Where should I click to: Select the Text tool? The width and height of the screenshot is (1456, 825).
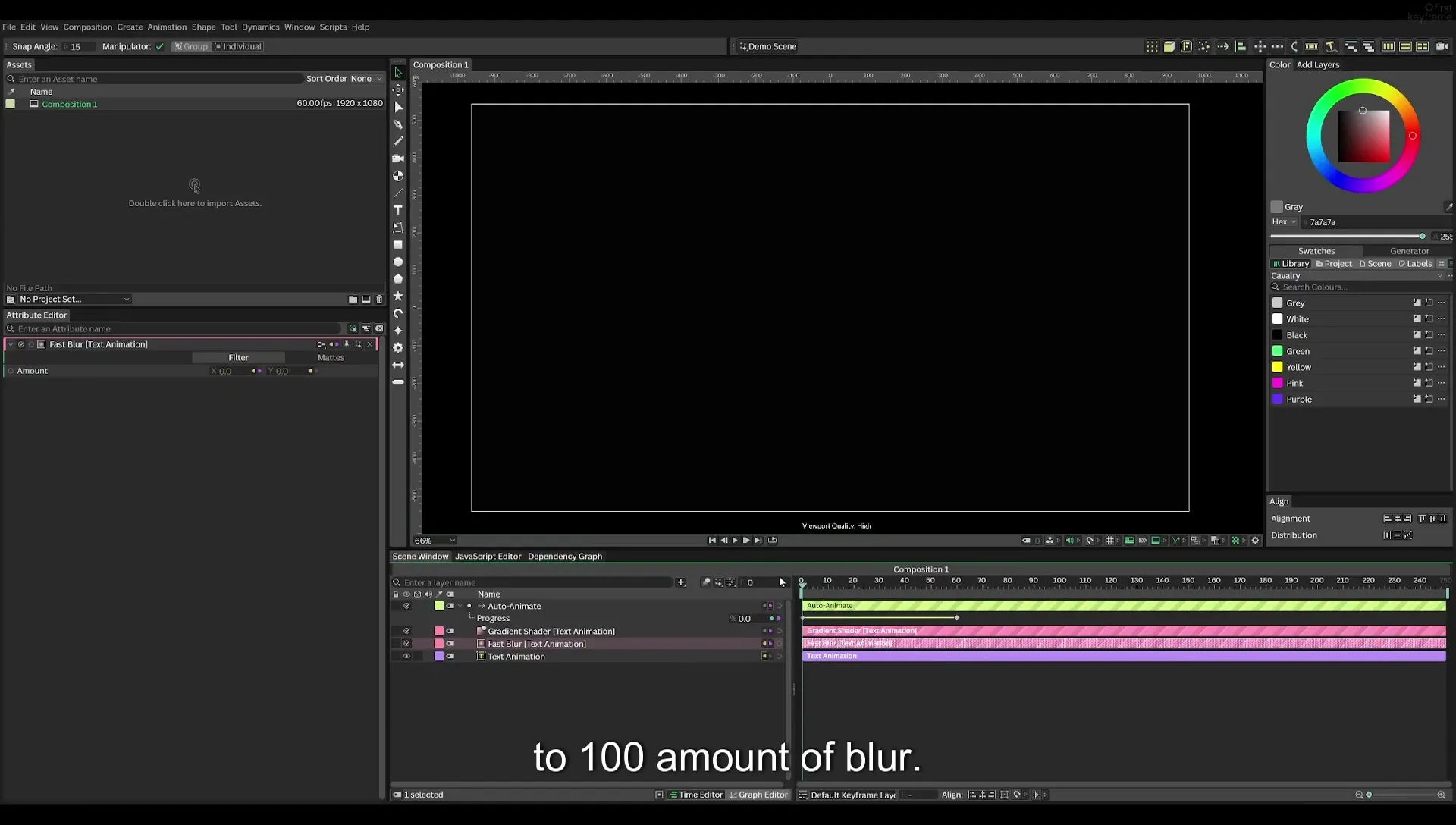tap(398, 210)
